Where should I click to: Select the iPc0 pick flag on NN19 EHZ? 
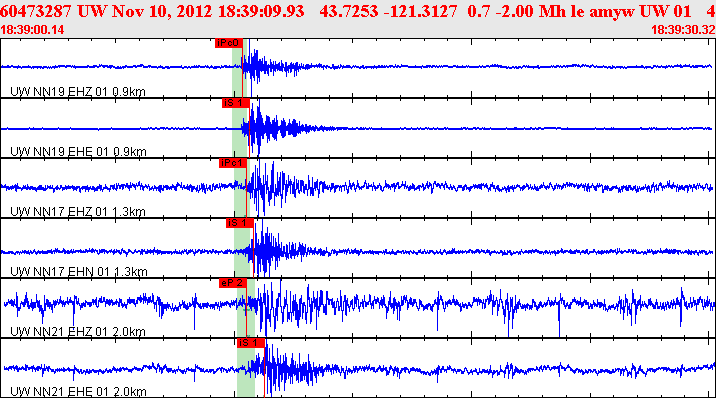click(x=229, y=43)
